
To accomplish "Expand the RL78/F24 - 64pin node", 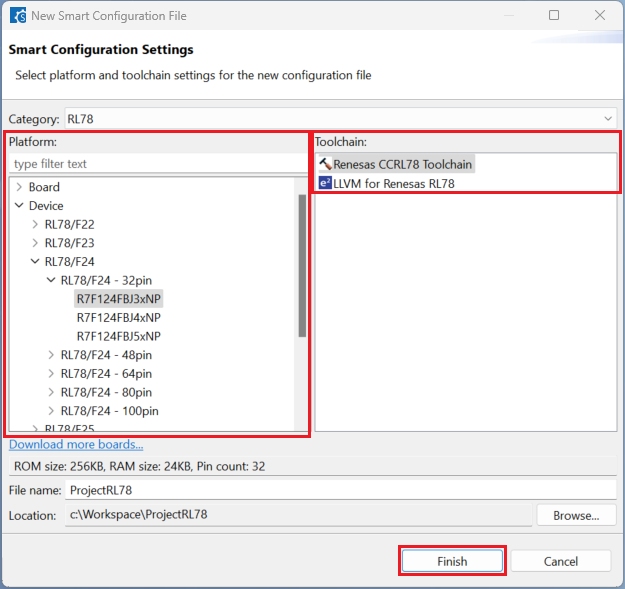I will [51, 373].
